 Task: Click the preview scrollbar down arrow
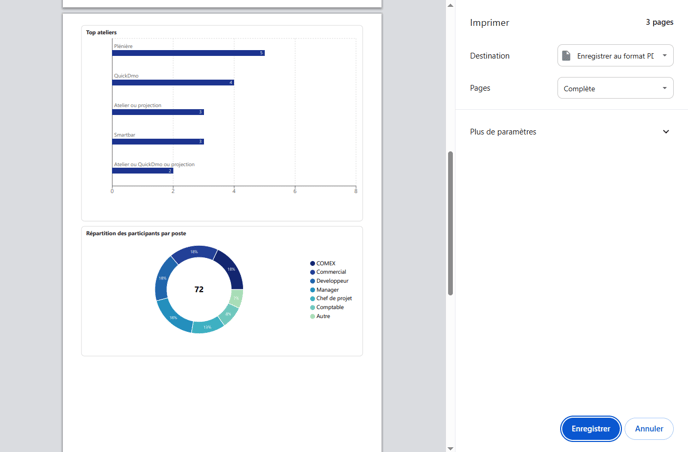point(450,447)
